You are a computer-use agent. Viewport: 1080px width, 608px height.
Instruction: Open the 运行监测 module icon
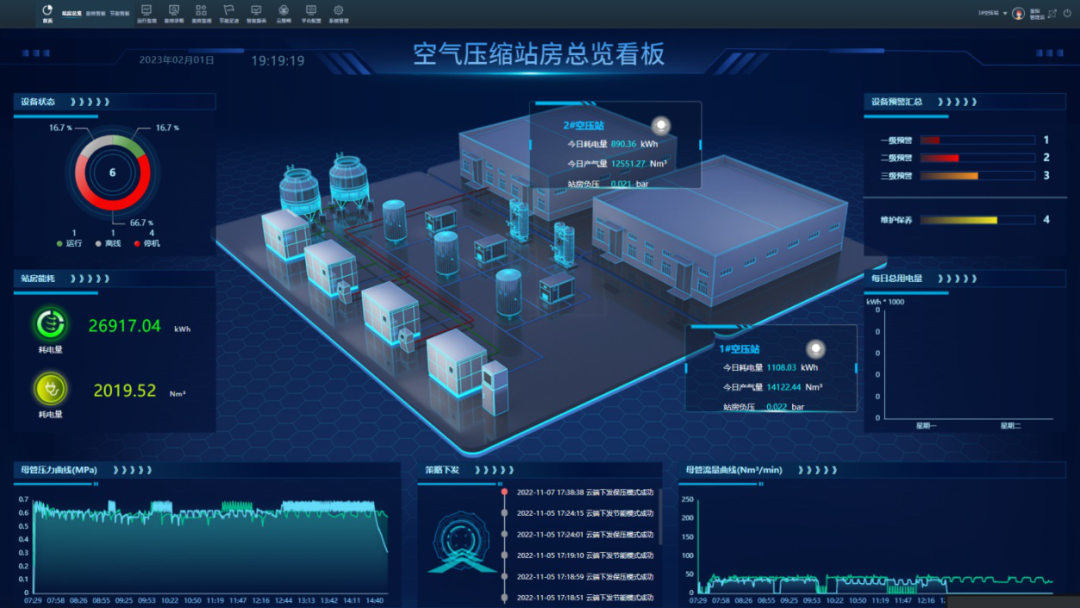click(146, 11)
